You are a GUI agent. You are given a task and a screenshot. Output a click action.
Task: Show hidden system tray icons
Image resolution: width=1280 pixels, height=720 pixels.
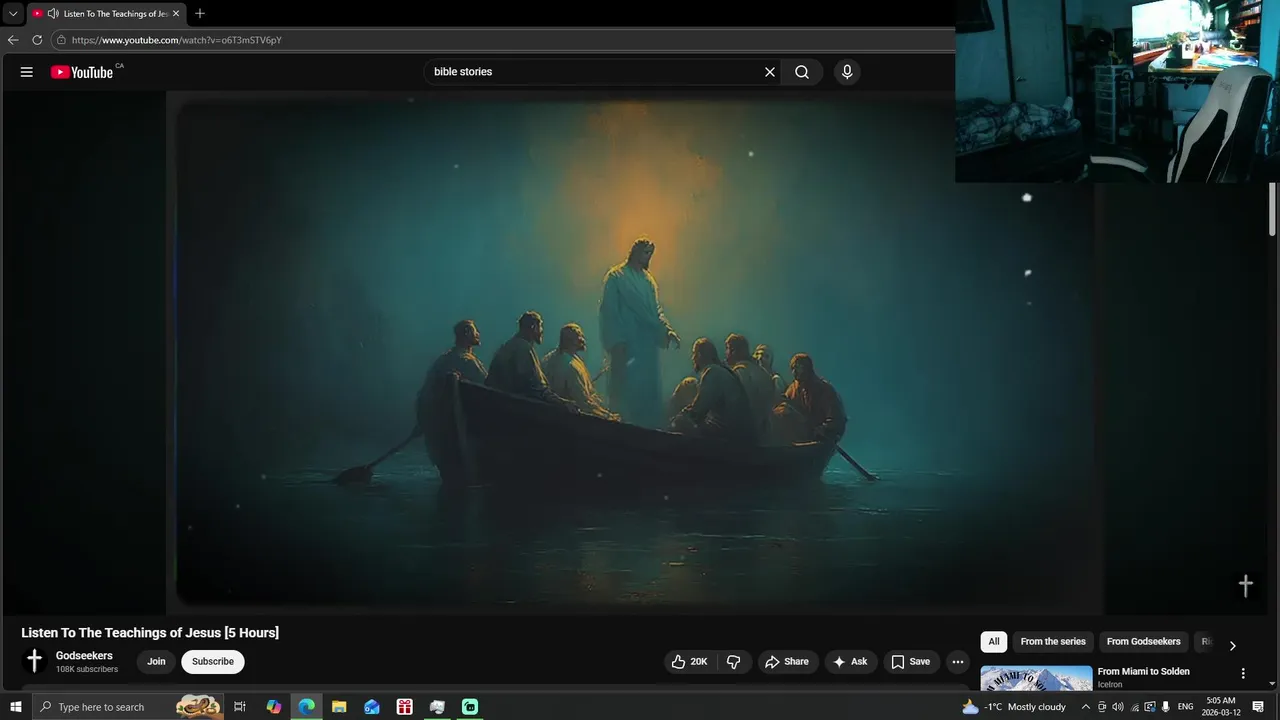click(x=1086, y=707)
